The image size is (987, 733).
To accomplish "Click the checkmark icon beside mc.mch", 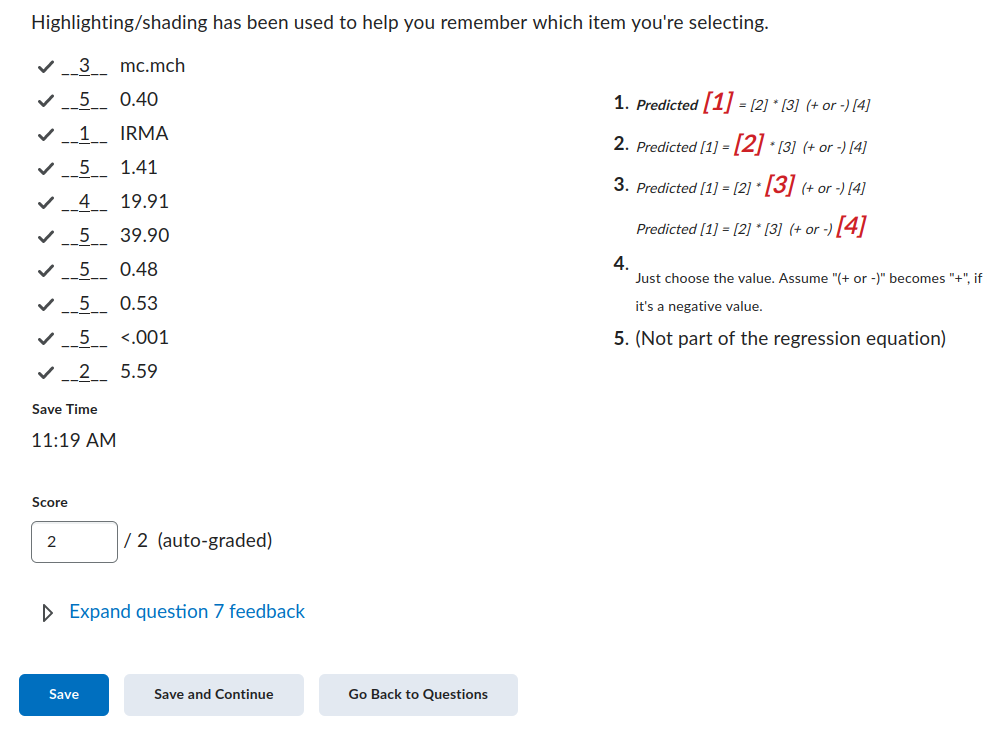I will [x=45, y=67].
